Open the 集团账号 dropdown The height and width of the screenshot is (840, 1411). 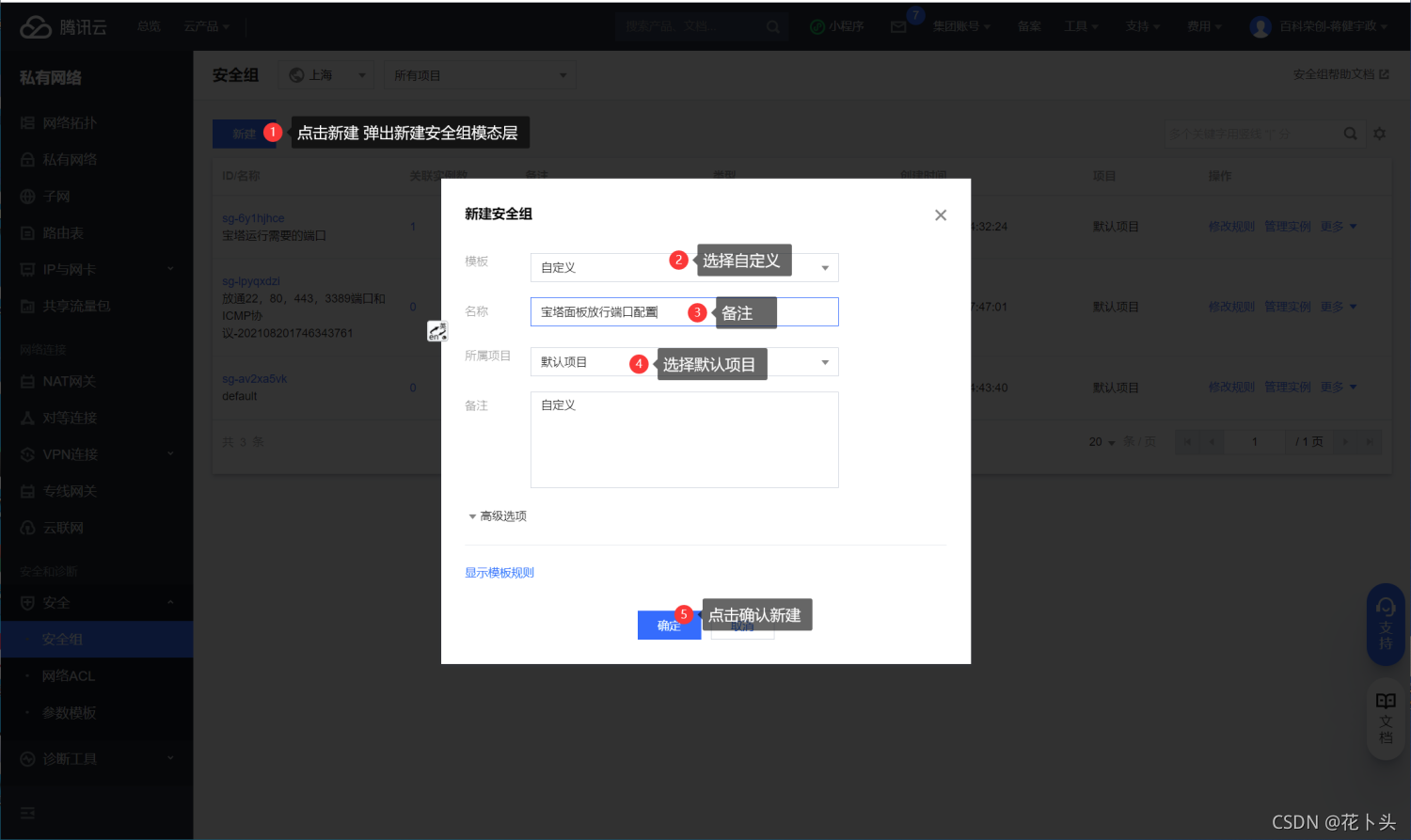[961, 26]
